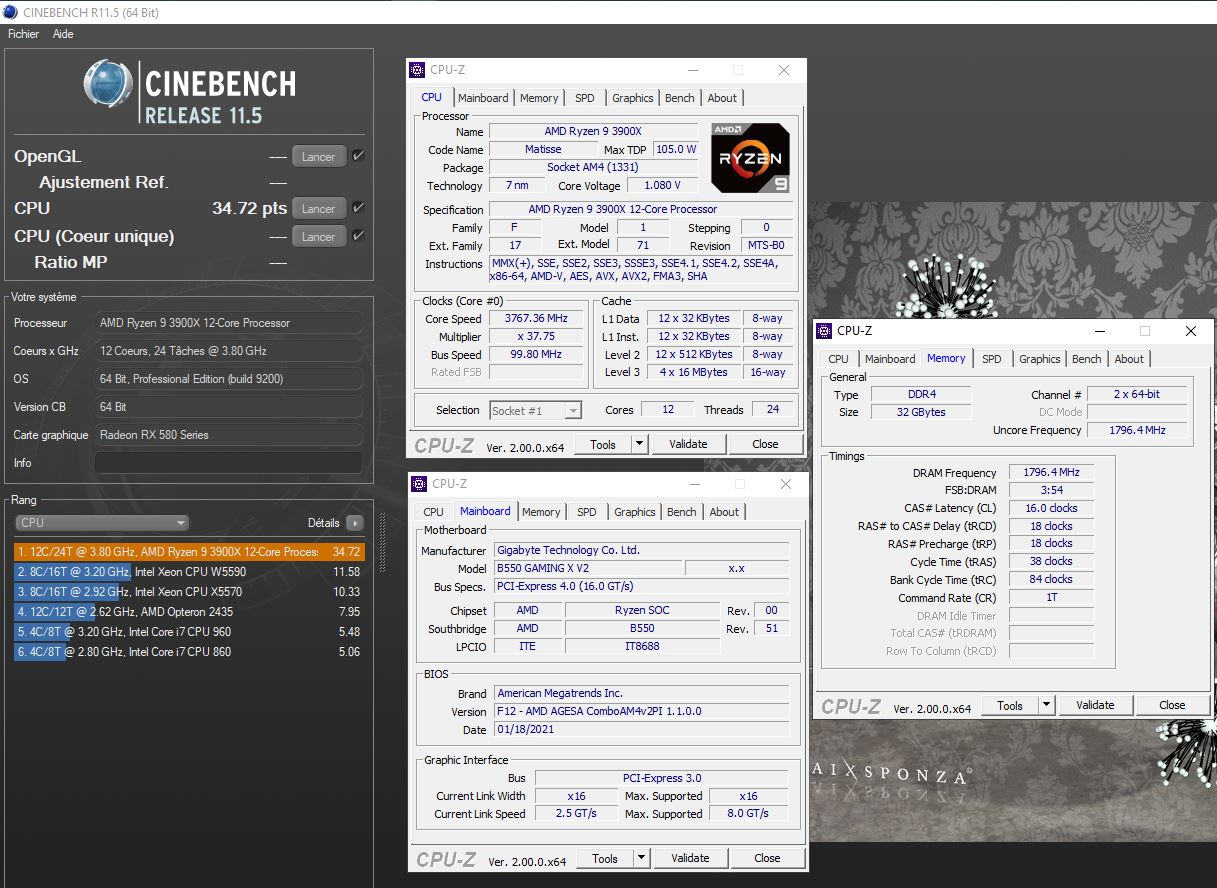Open Bench tab in top CPU-Z window
Viewport: 1217px width, 888px height.
tap(680, 98)
